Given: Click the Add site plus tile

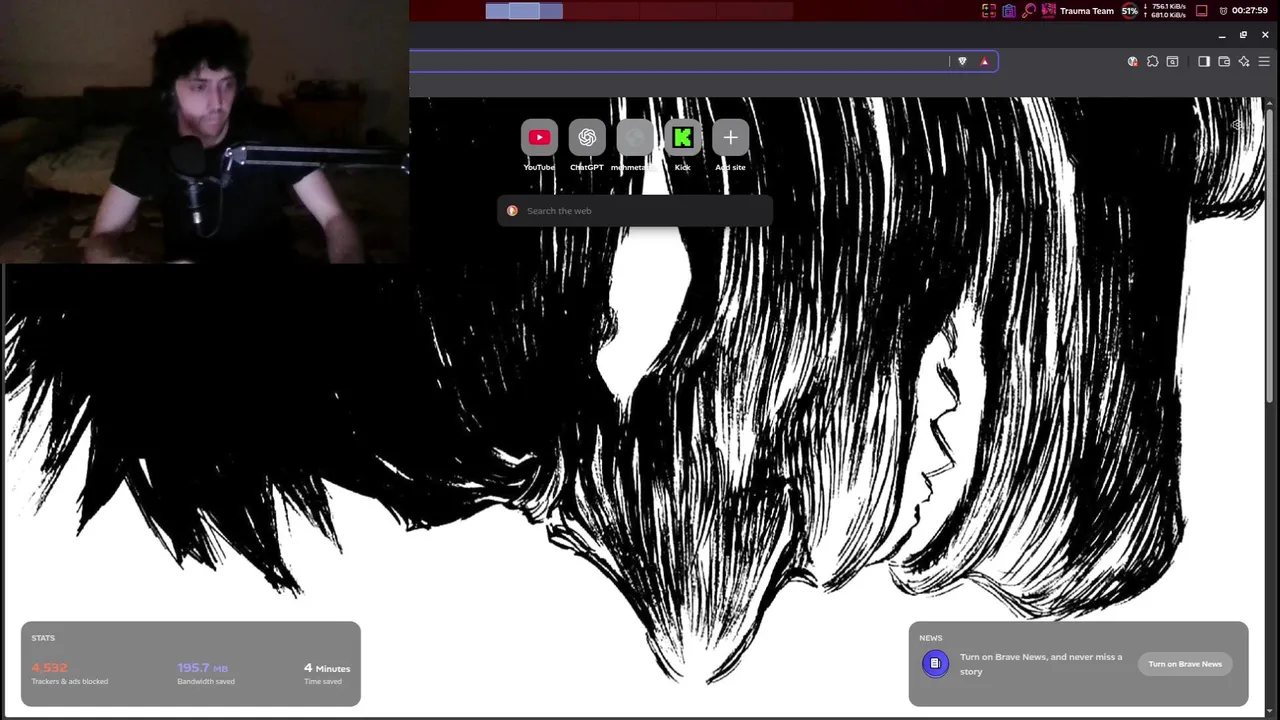Looking at the screenshot, I should [730, 138].
